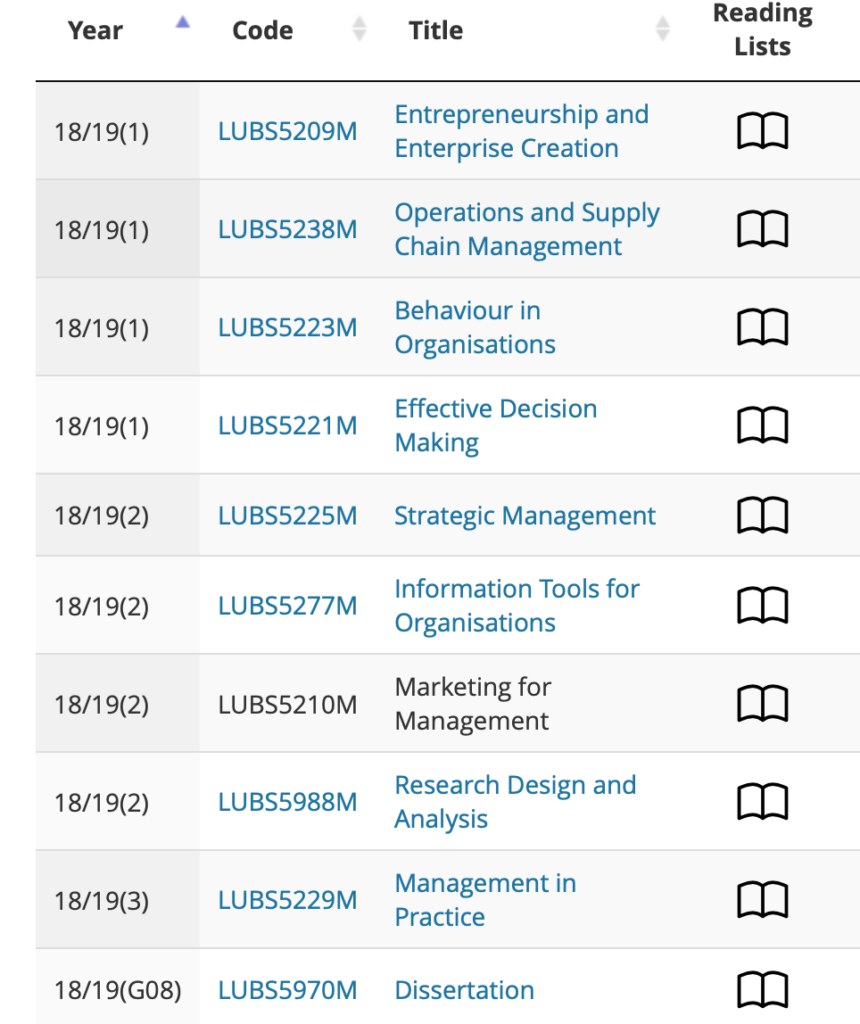Open reading list icon for Strategic Management

[x=762, y=515]
